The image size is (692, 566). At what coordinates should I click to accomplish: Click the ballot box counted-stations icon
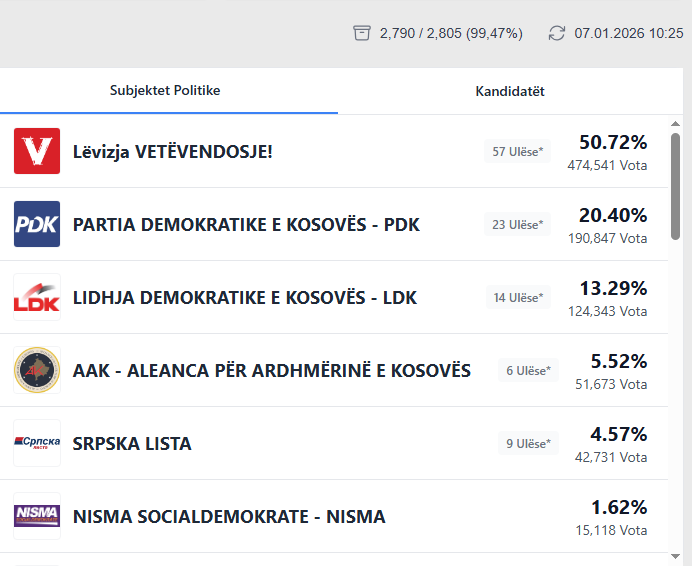click(x=362, y=33)
